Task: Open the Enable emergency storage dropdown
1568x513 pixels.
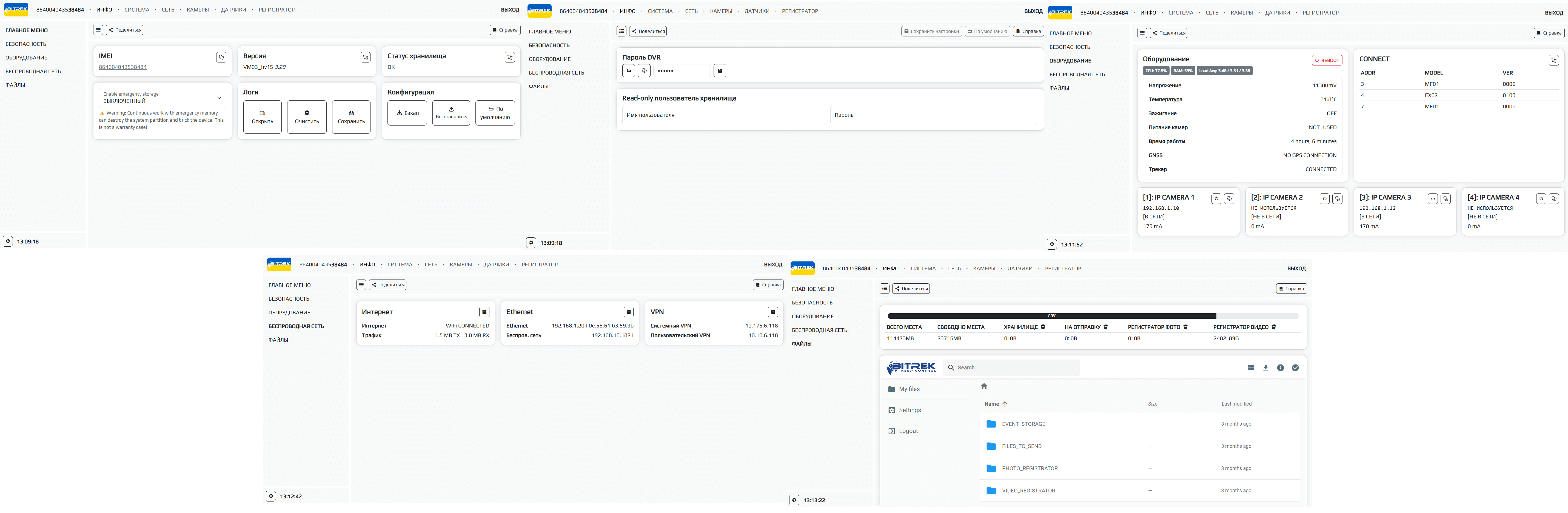Action: coord(162,98)
